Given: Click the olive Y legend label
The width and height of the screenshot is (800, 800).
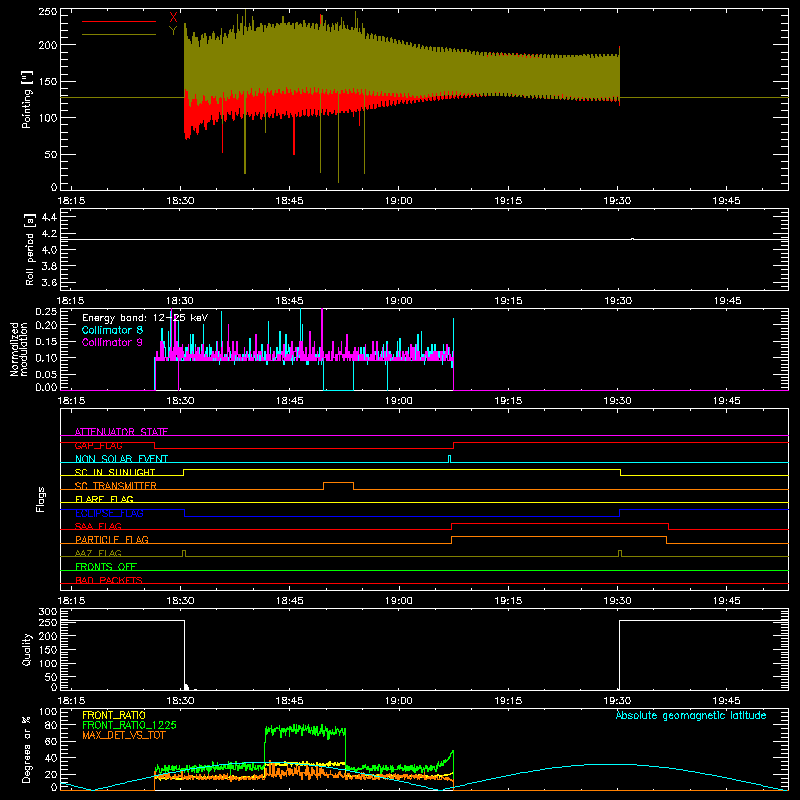Looking at the screenshot, I should click(173, 31).
